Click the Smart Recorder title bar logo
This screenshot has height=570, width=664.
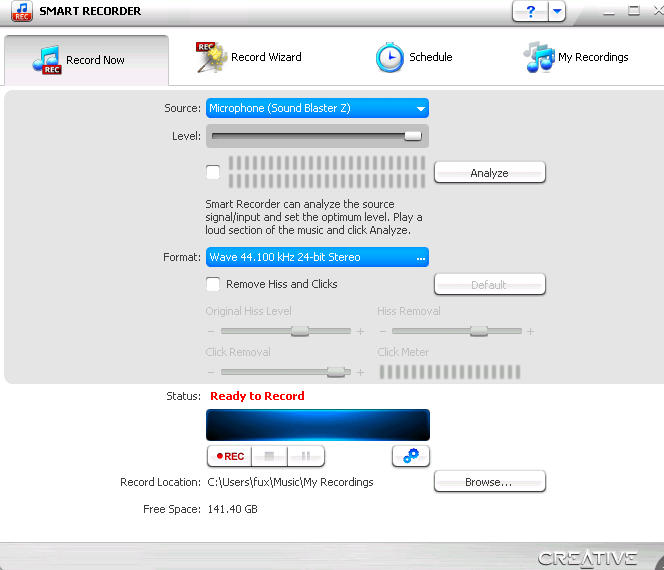pyautogui.click(x=20, y=11)
